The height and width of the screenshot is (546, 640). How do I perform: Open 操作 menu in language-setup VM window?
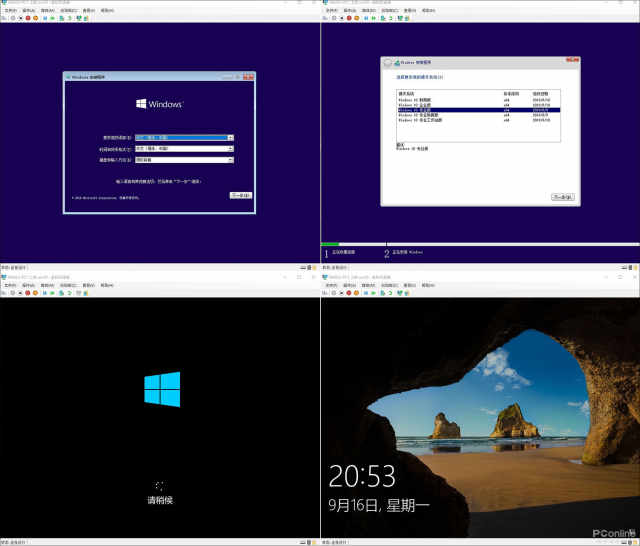[28, 10]
